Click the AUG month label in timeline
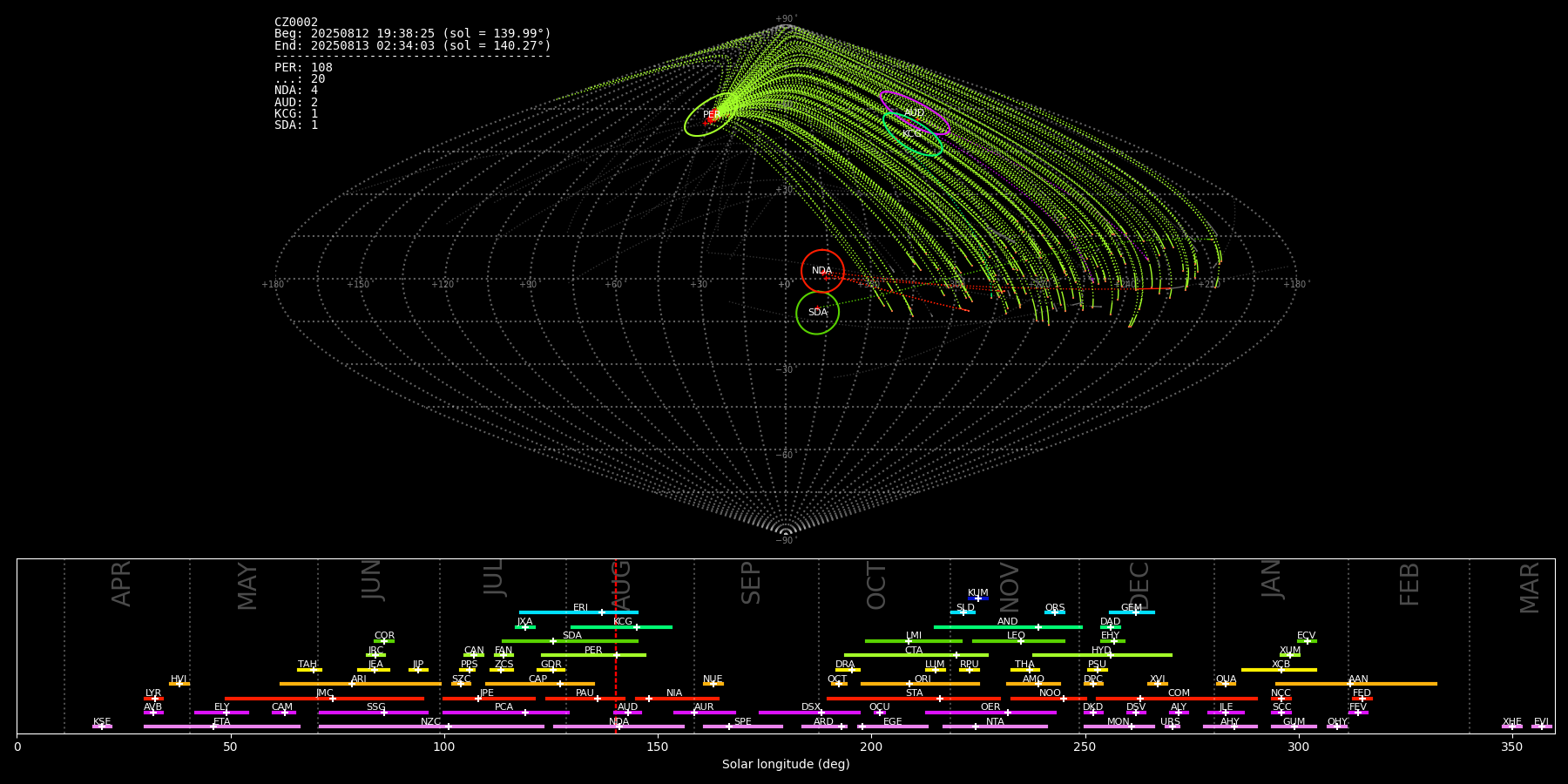The width and height of the screenshot is (1568, 784). 621,586
